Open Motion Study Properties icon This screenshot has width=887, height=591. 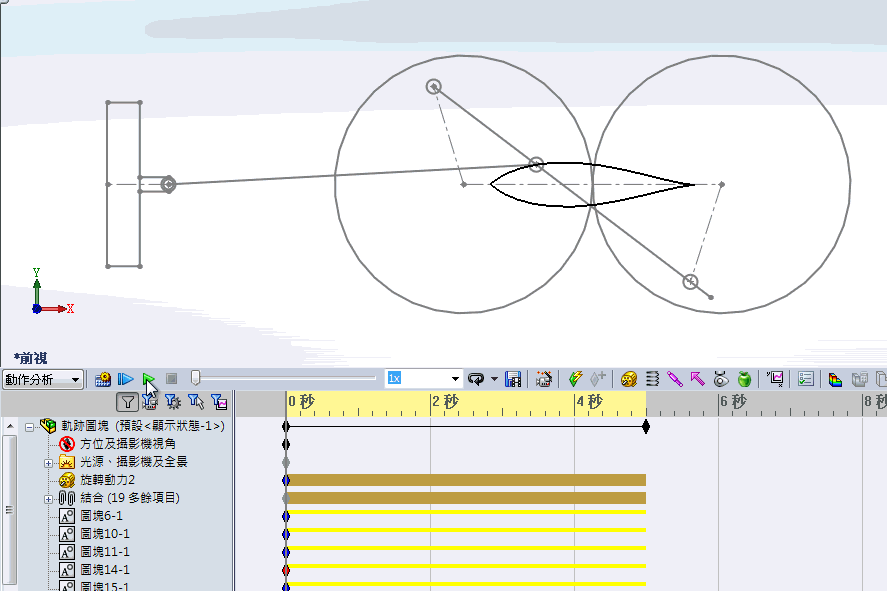pyautogui.click(x=806, y=379)
